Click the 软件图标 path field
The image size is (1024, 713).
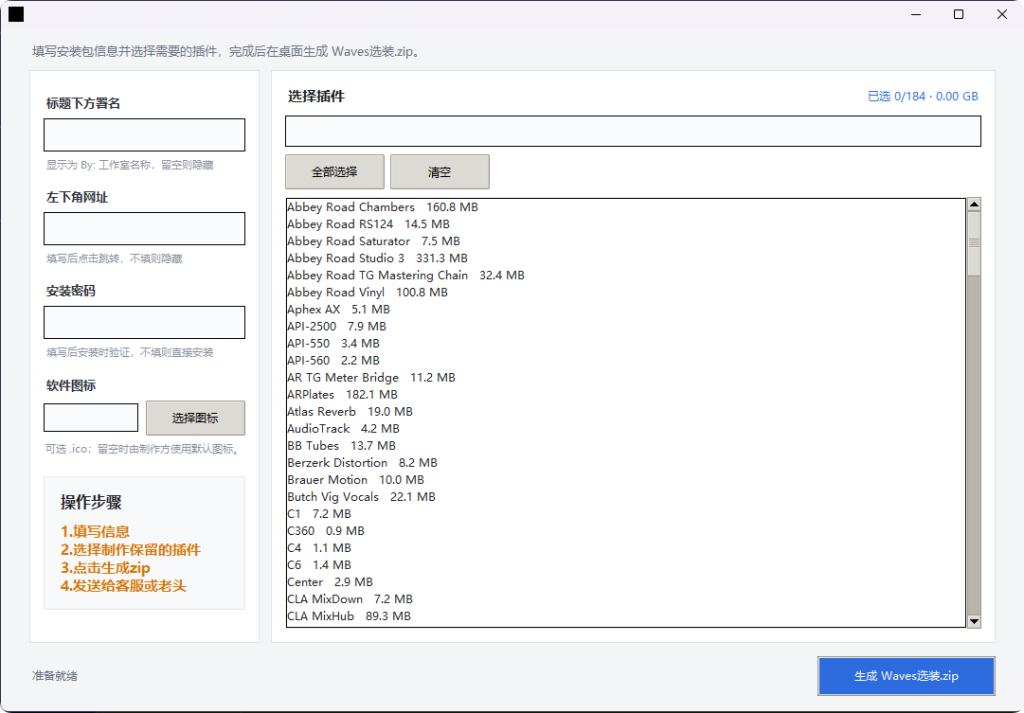click(x=91, y=417)
